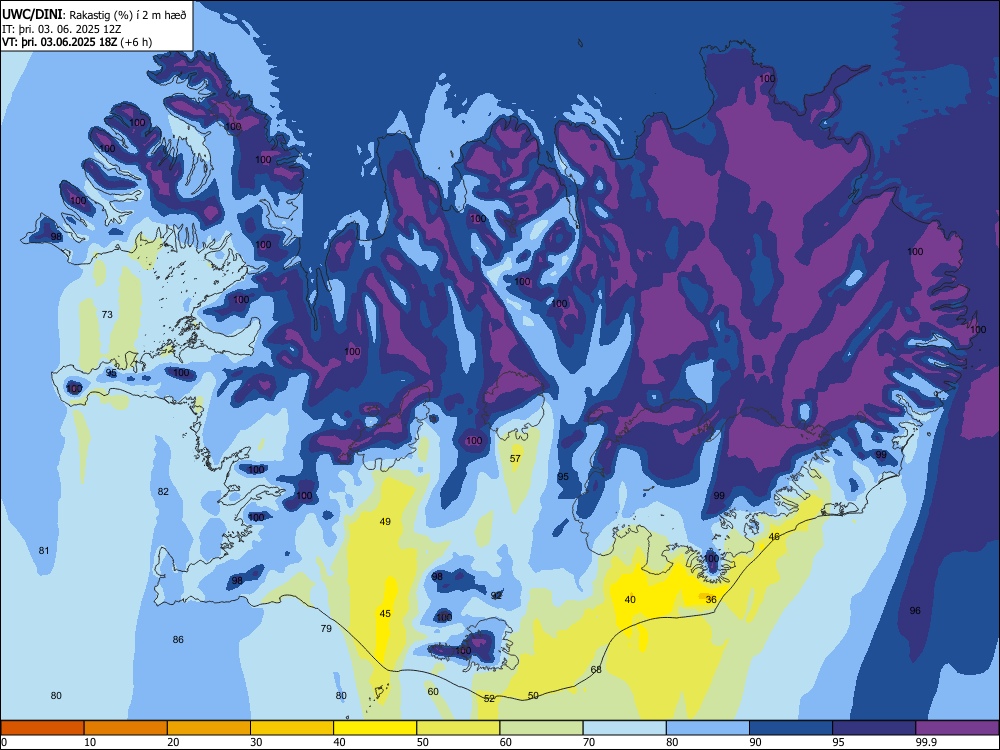
Task: Click the '57' humidity value on the map
Action: coord(515,458)
